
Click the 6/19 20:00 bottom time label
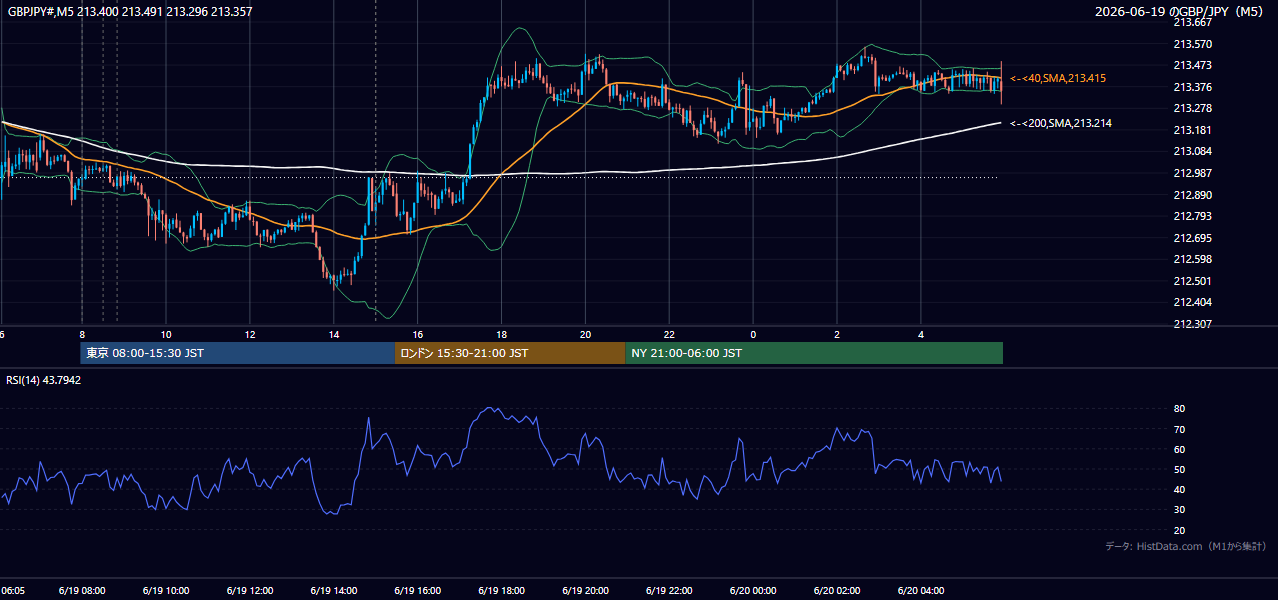point(586,591)
